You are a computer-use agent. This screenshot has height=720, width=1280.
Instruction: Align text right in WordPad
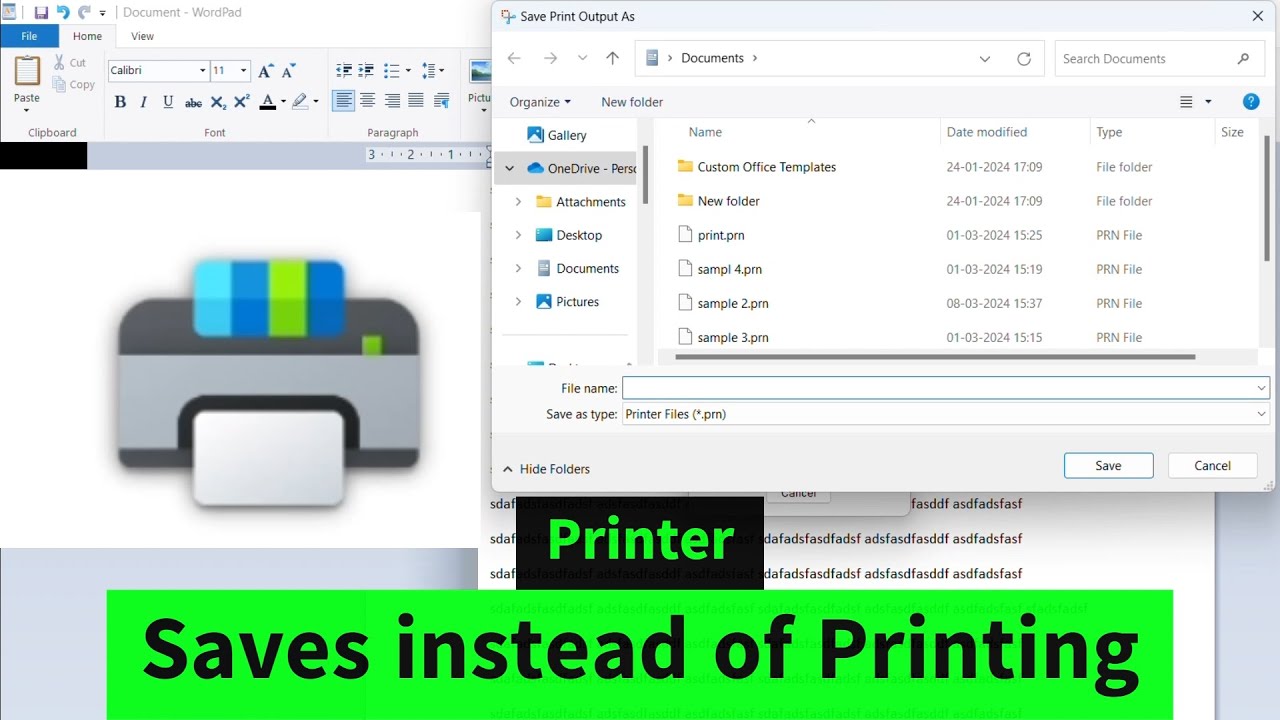point(392,101)
